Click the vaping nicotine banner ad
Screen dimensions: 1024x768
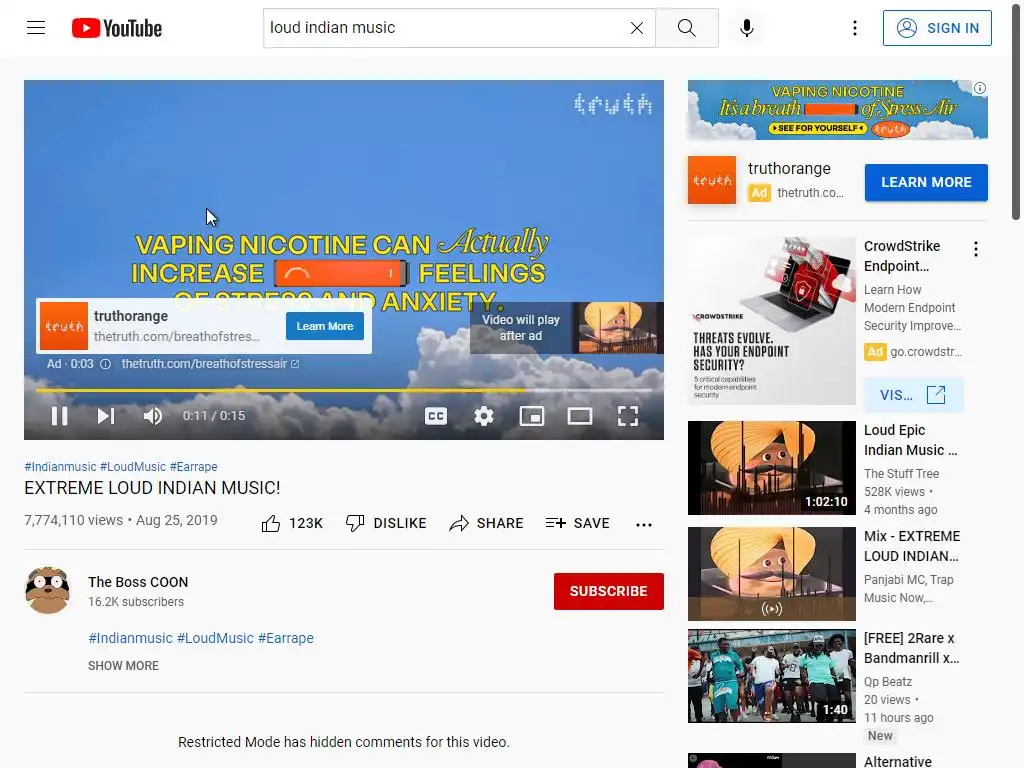tap(837, 110)
